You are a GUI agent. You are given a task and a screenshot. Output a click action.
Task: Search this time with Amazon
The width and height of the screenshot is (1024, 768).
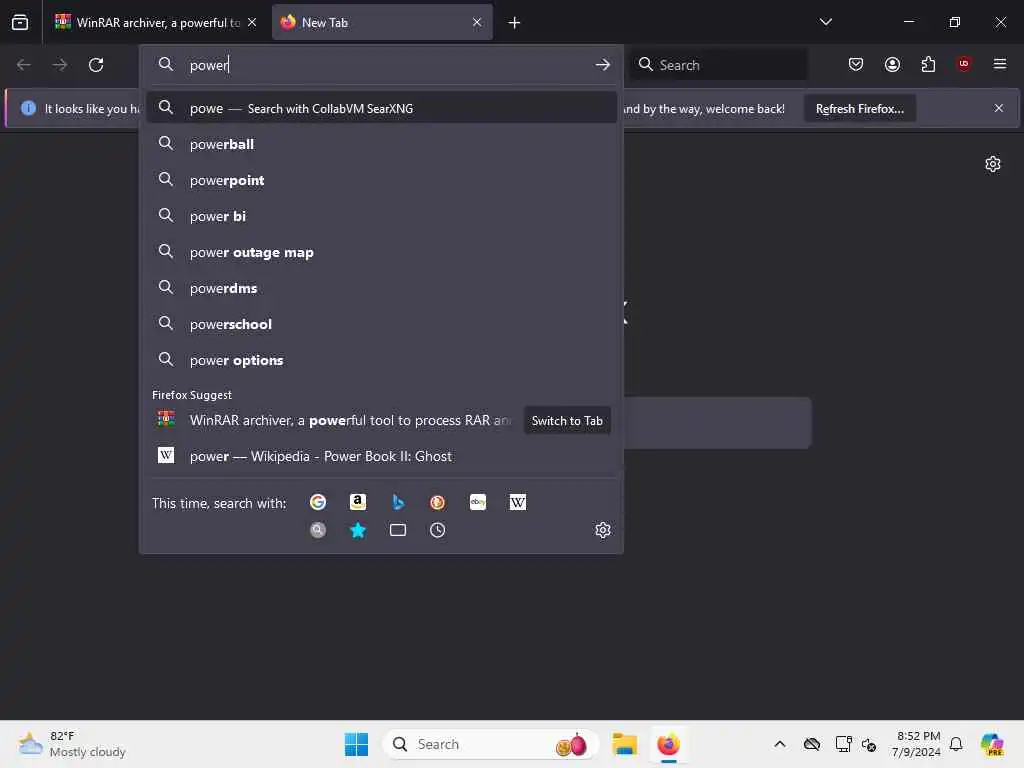click(357, 502)
